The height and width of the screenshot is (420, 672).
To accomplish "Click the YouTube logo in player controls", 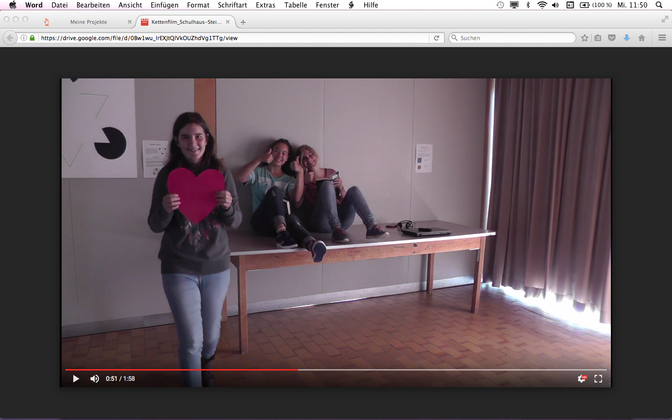I will click(x=581, y=379).
